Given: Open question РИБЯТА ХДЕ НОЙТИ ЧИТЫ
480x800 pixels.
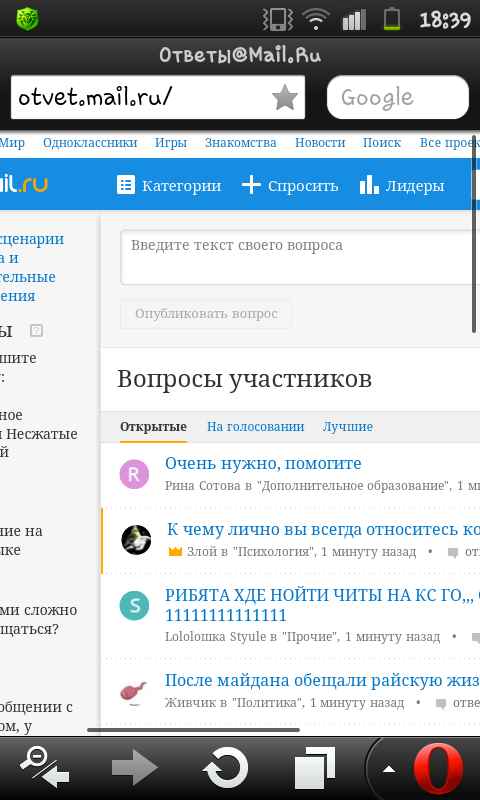Looking at the screenshot, I should [x=322, y=605].
